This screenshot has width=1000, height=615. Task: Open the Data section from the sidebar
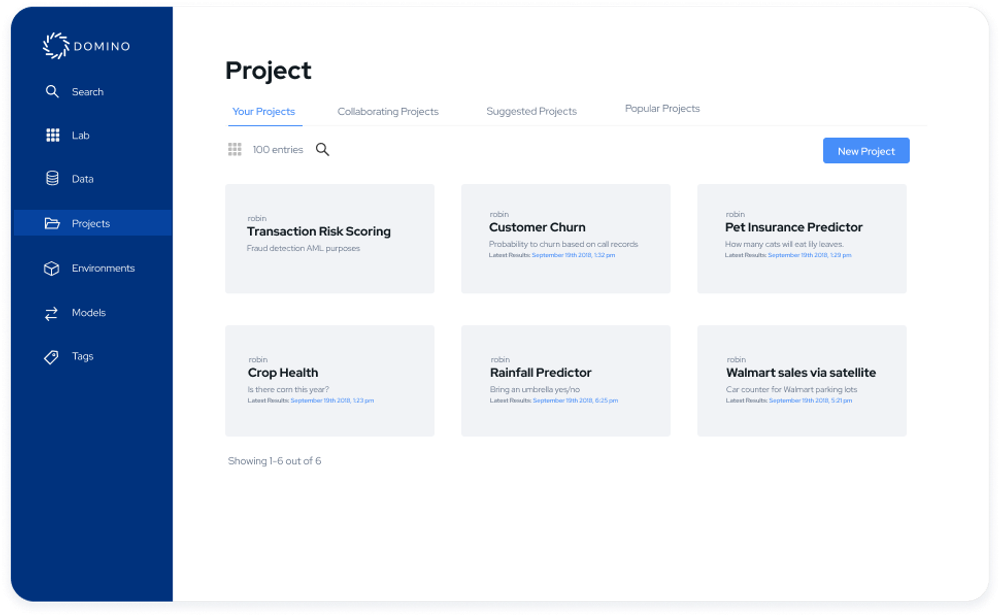[x=52, y=178]
